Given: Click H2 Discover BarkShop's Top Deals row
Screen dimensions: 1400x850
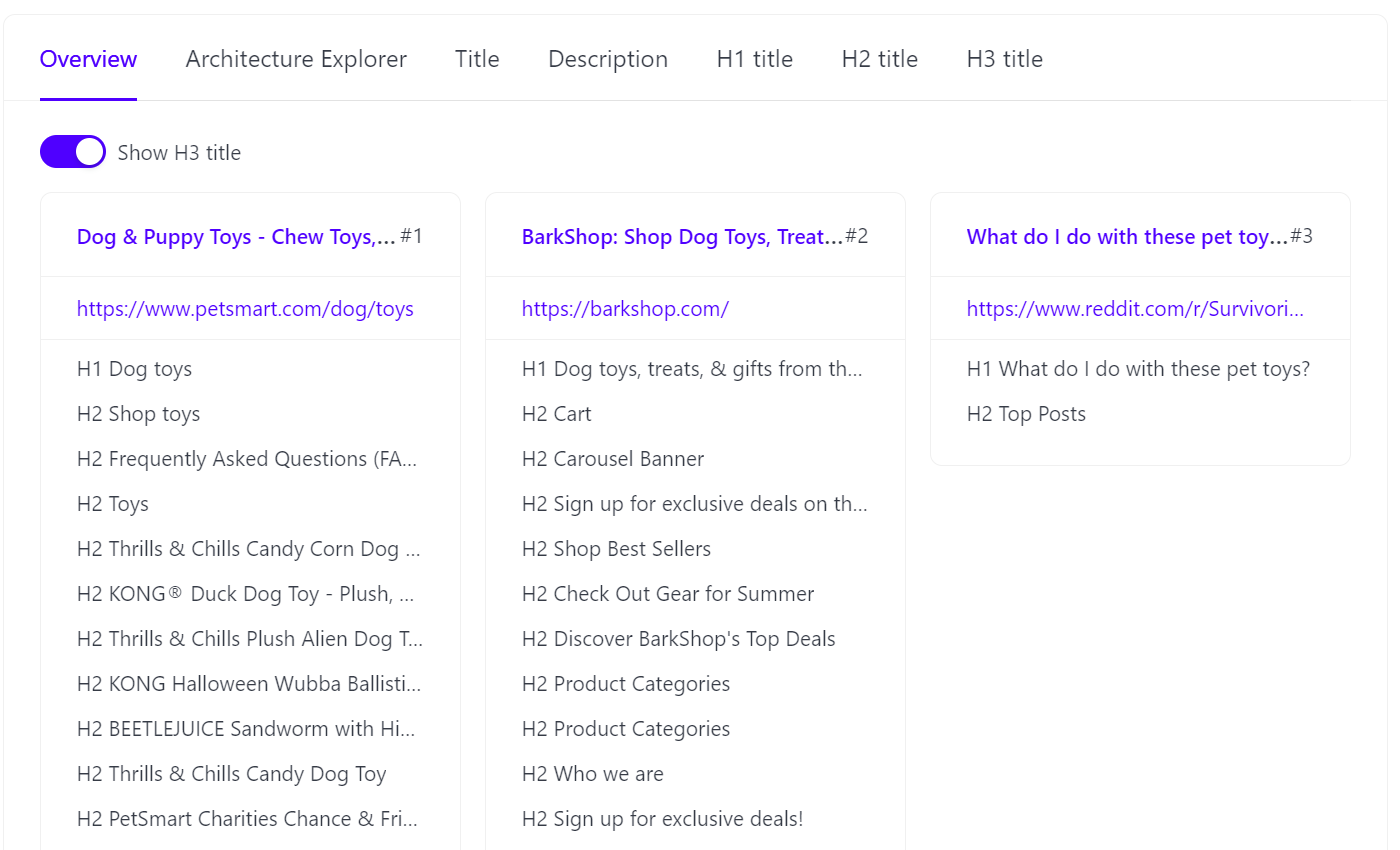Looking at the screenshot, I should point(679,639).
